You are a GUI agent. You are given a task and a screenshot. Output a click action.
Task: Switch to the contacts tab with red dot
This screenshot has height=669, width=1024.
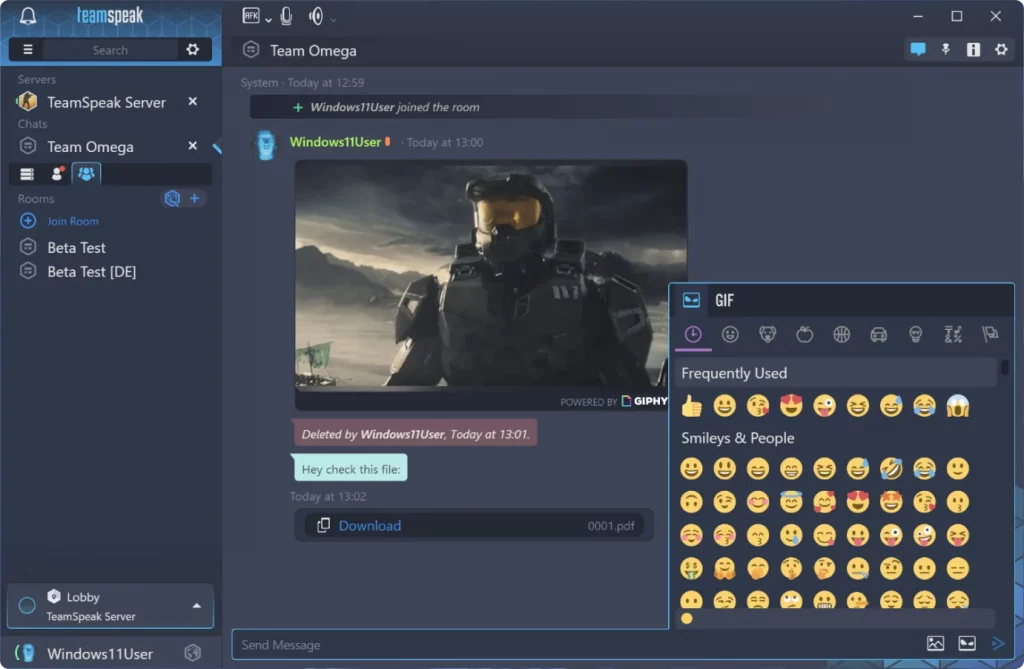click(x=57, y=174)
